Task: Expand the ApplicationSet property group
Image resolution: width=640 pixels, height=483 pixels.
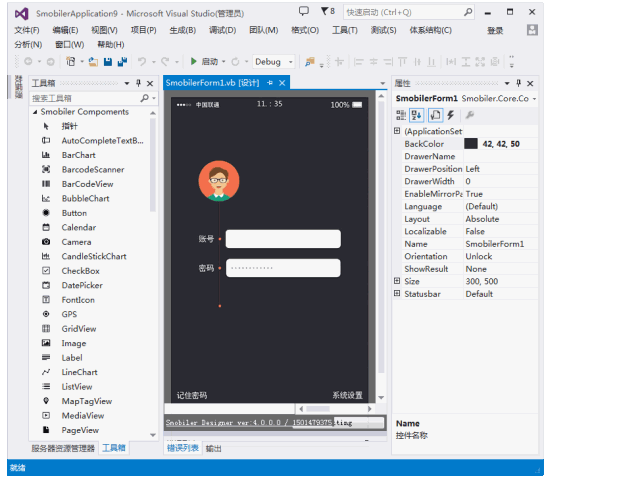Action: tap(397, 131)
